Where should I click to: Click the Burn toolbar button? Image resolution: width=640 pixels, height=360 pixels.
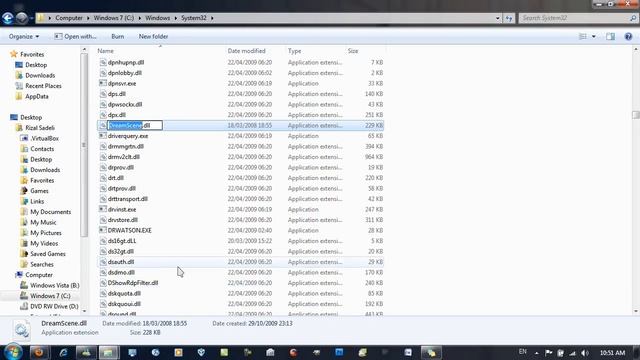[118, 36]
